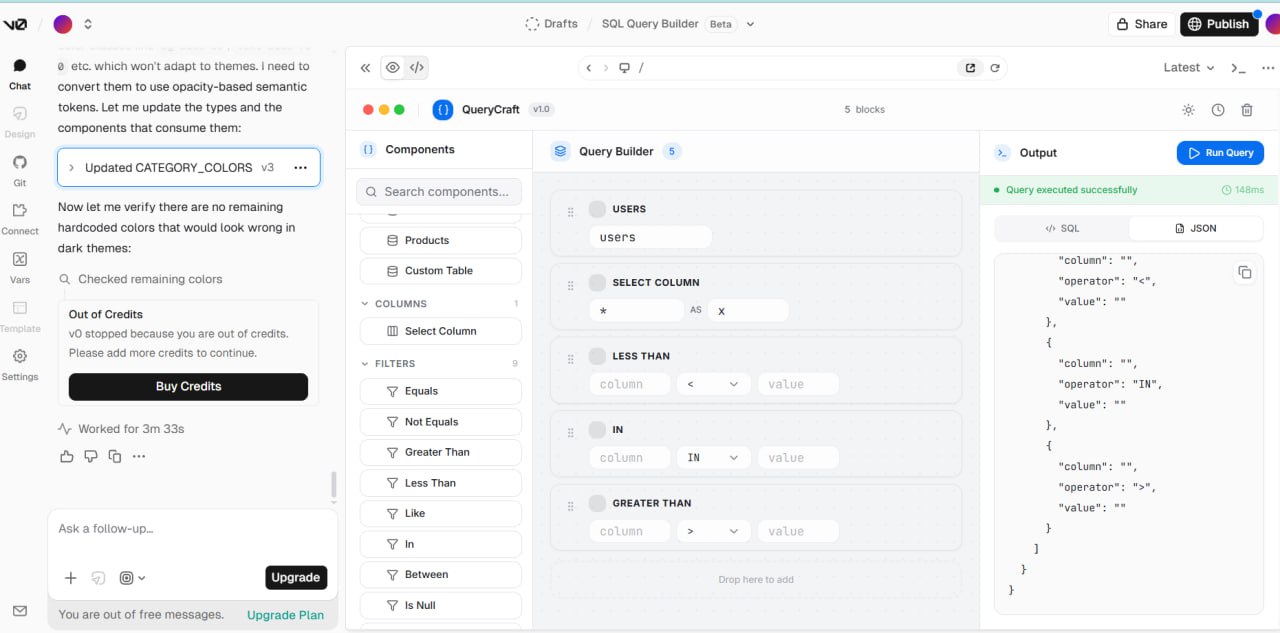This screenshot has width=1280, height=633.
Task: Click the chat panel scrollbar
Action: 334,485
